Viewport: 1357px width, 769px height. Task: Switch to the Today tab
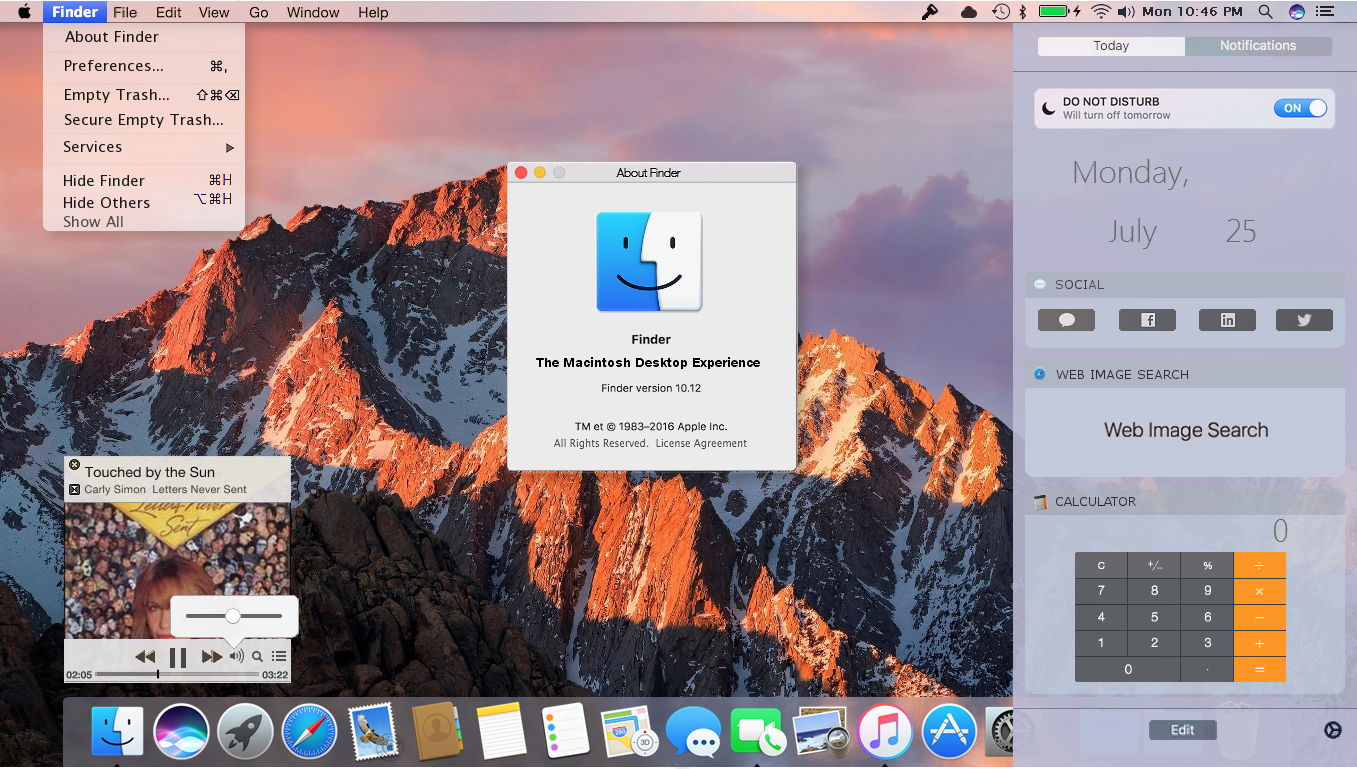[x=1111, y=46]
